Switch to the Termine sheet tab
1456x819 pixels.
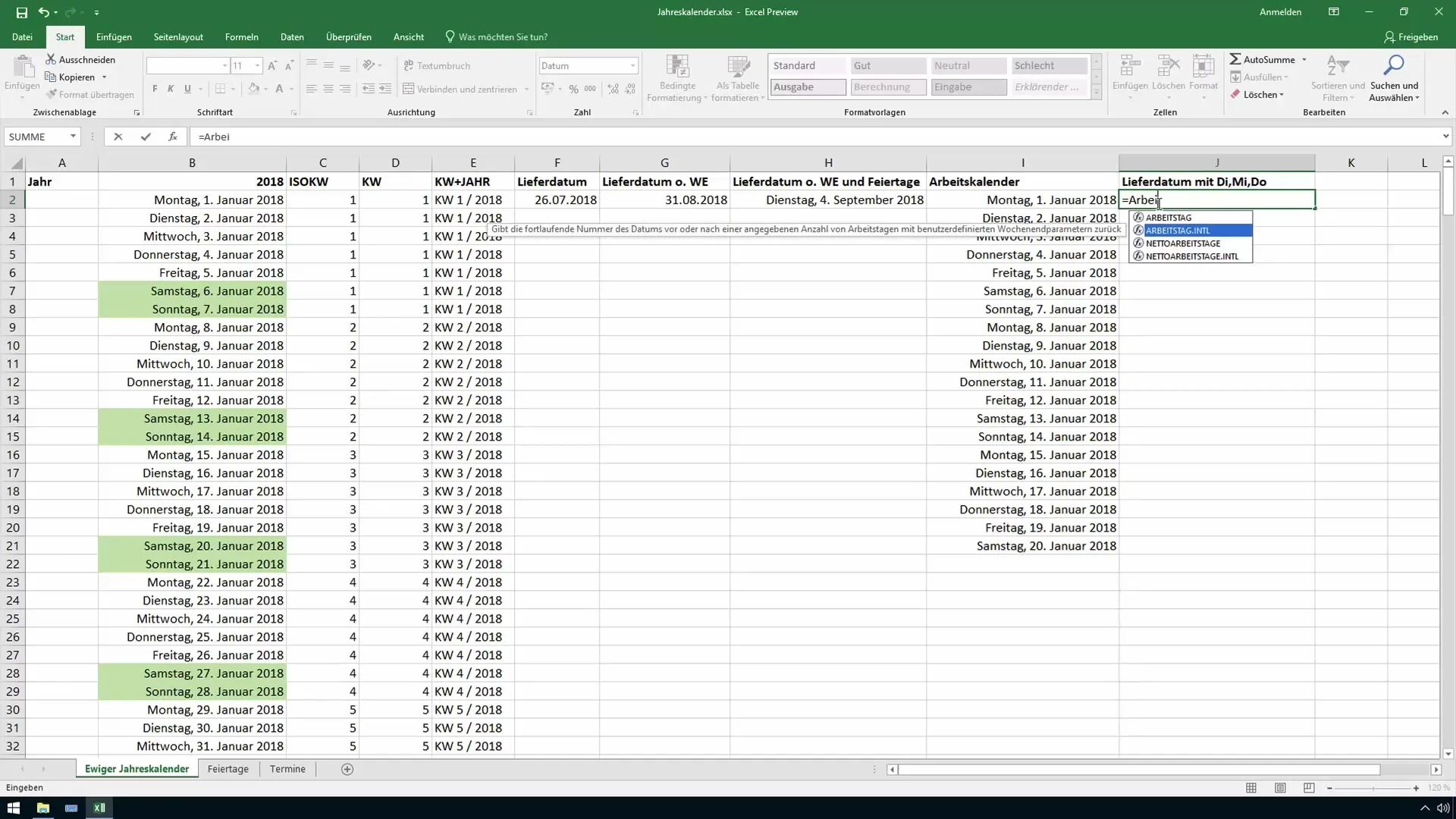click(287, 769)
